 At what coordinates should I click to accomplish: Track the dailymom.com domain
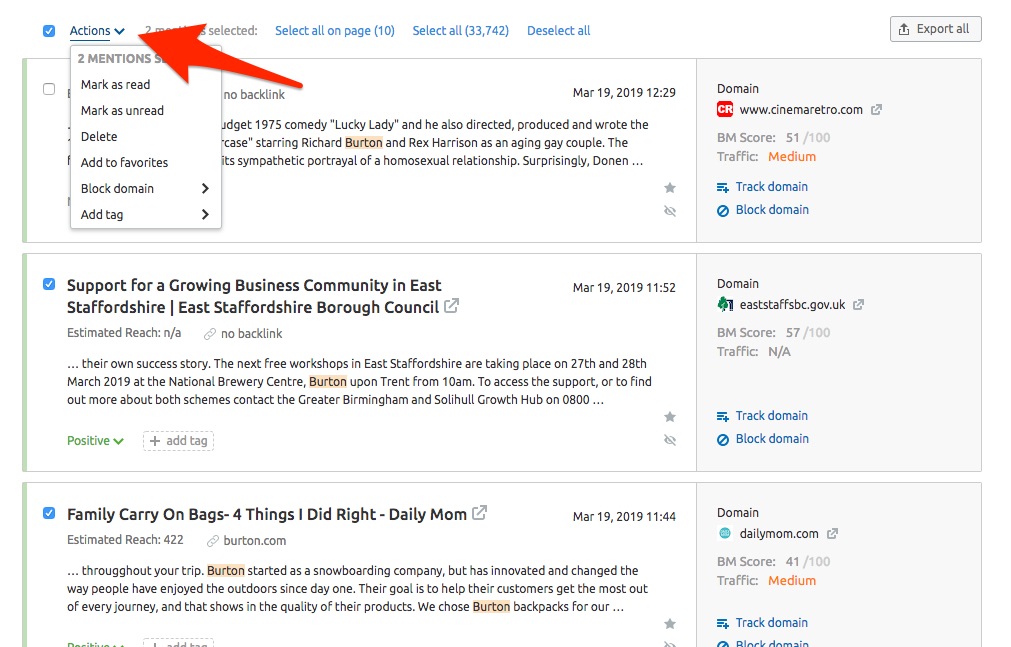(x=762, y=622)
